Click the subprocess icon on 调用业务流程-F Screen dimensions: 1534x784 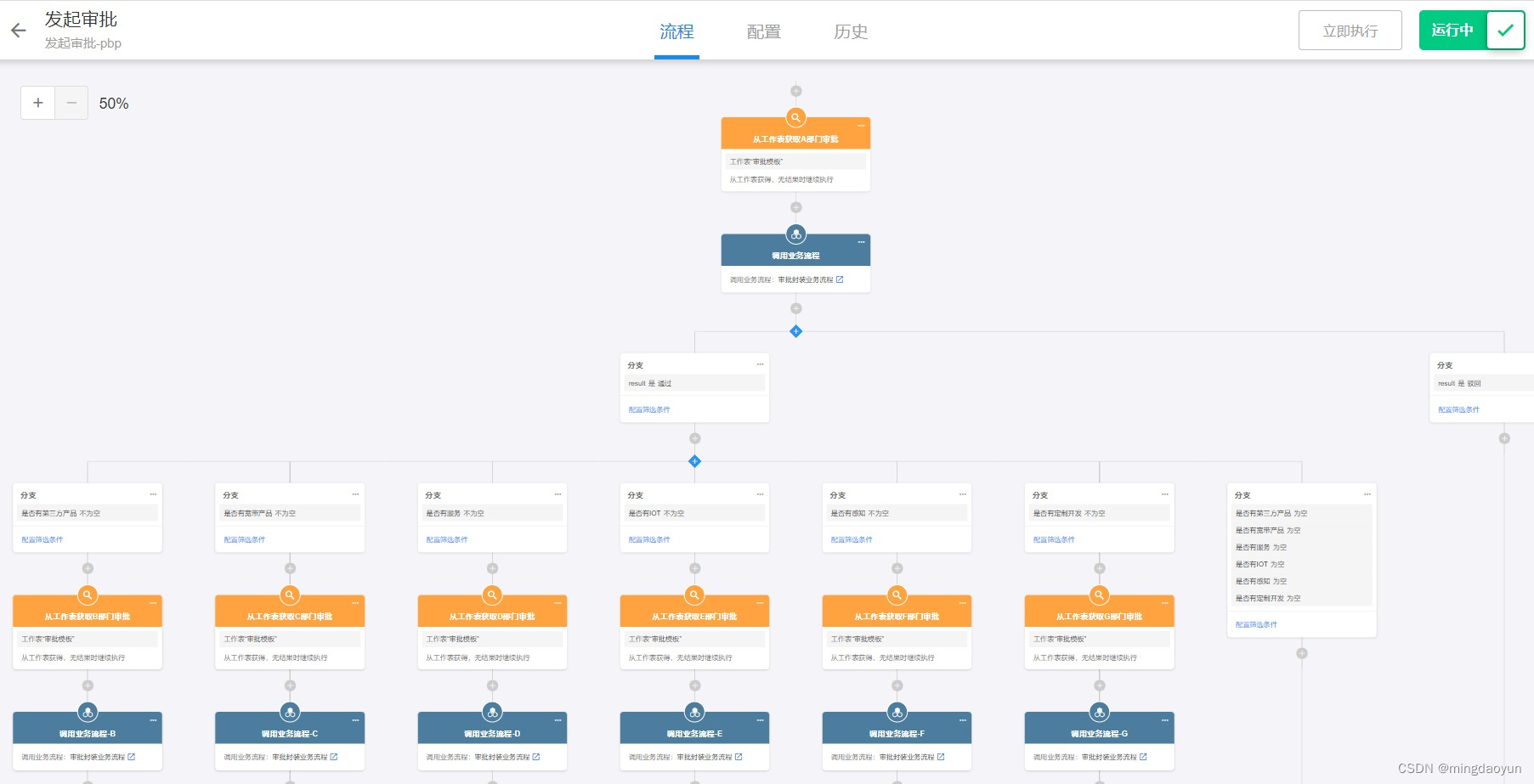tap(897, 713)
